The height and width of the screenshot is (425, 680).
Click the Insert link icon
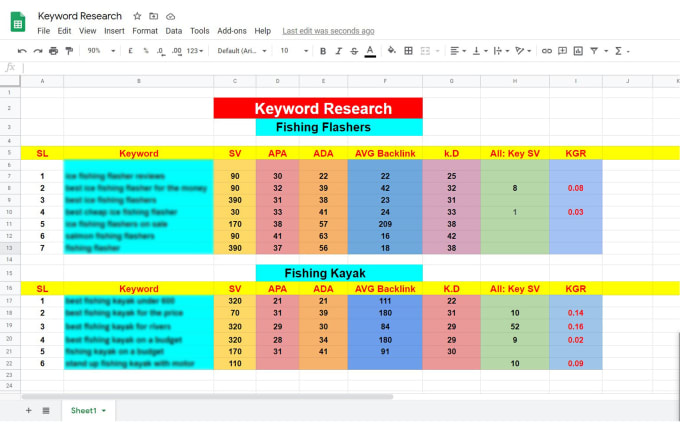click(546, 51)
